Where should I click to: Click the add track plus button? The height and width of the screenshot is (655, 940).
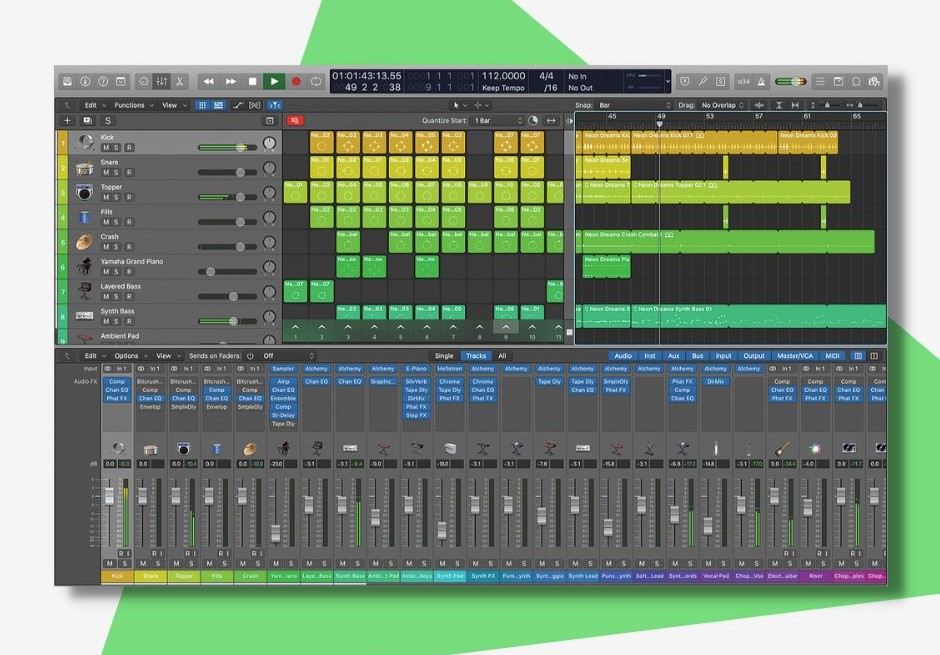point(68,121)
